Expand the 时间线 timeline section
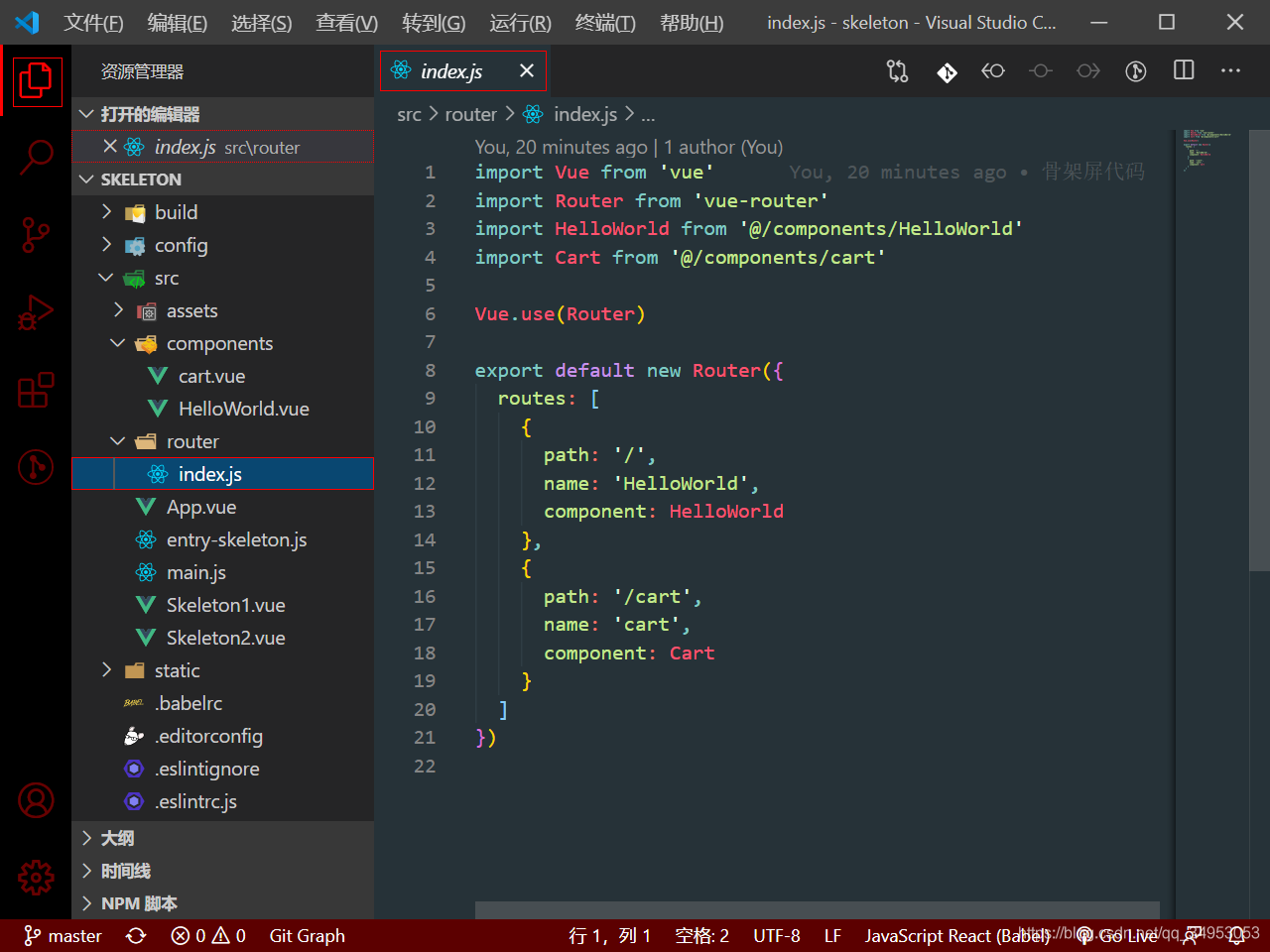The image size is (1270, 952). pos(223,871)
